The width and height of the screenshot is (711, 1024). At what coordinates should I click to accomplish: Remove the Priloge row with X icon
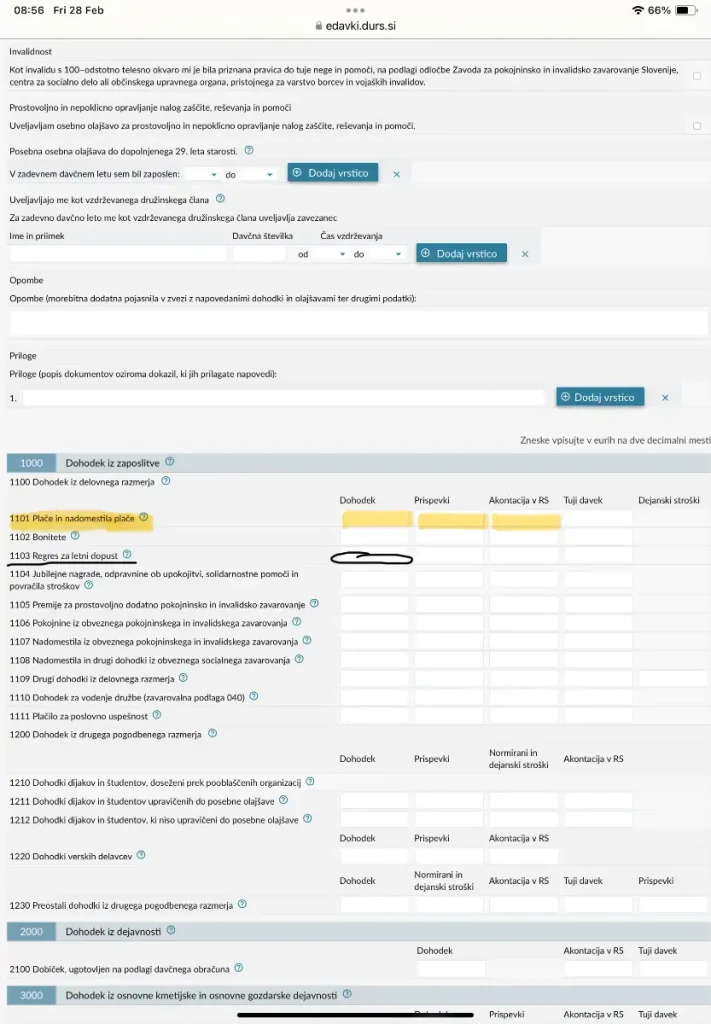tap(664, 397)
